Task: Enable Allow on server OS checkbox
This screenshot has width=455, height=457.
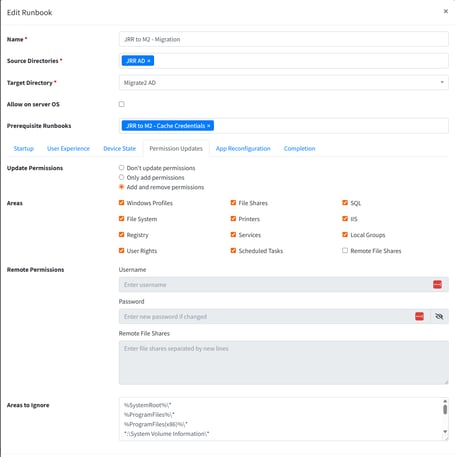Action: (122, 104)
